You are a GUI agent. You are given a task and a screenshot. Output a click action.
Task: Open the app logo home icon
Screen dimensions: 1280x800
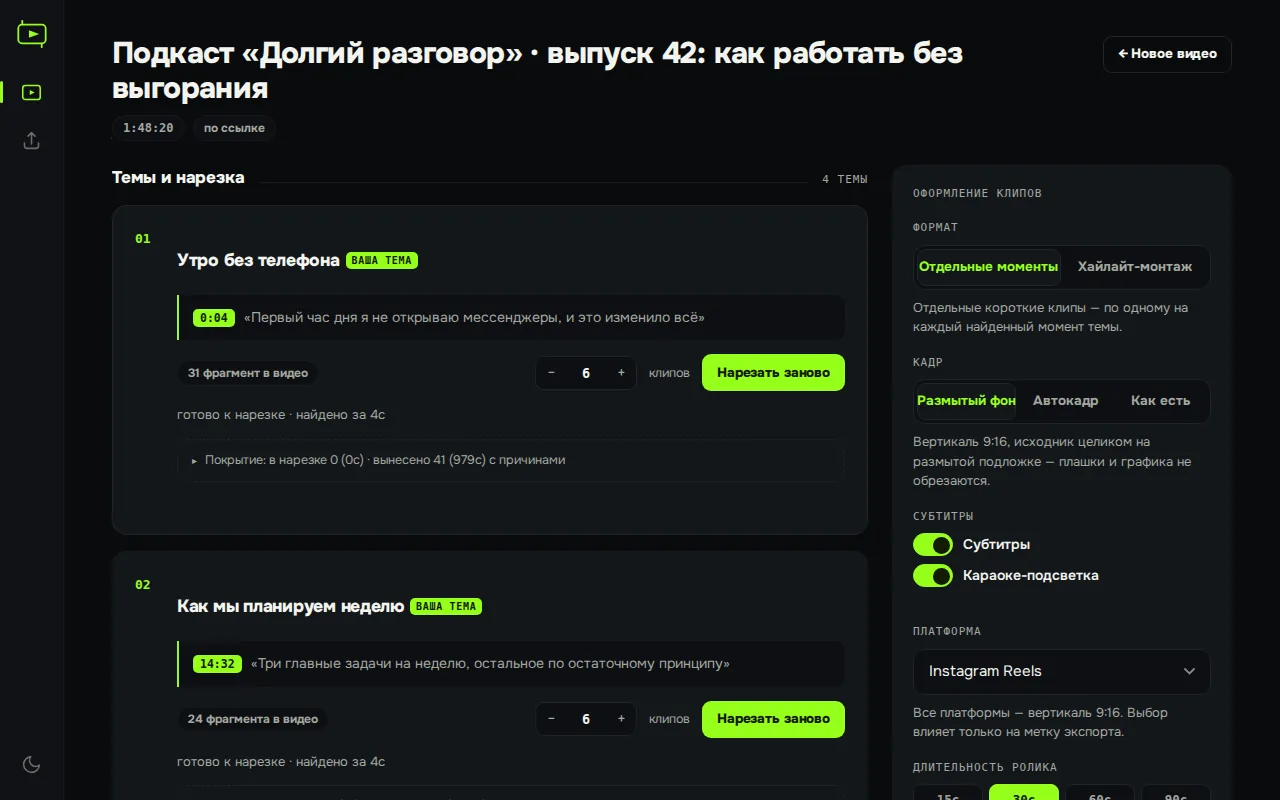[x=32, y=34]
